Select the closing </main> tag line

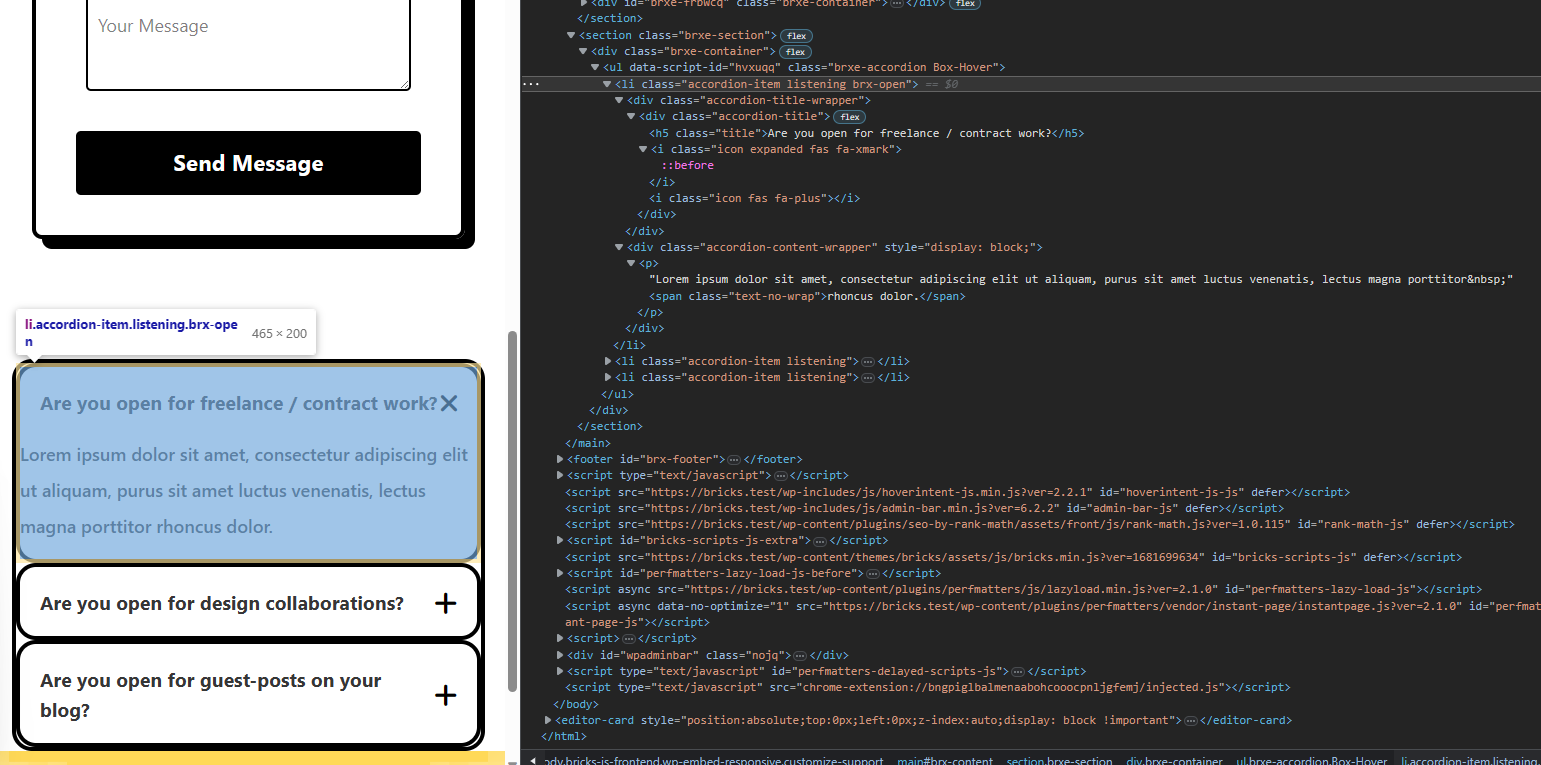588,443
